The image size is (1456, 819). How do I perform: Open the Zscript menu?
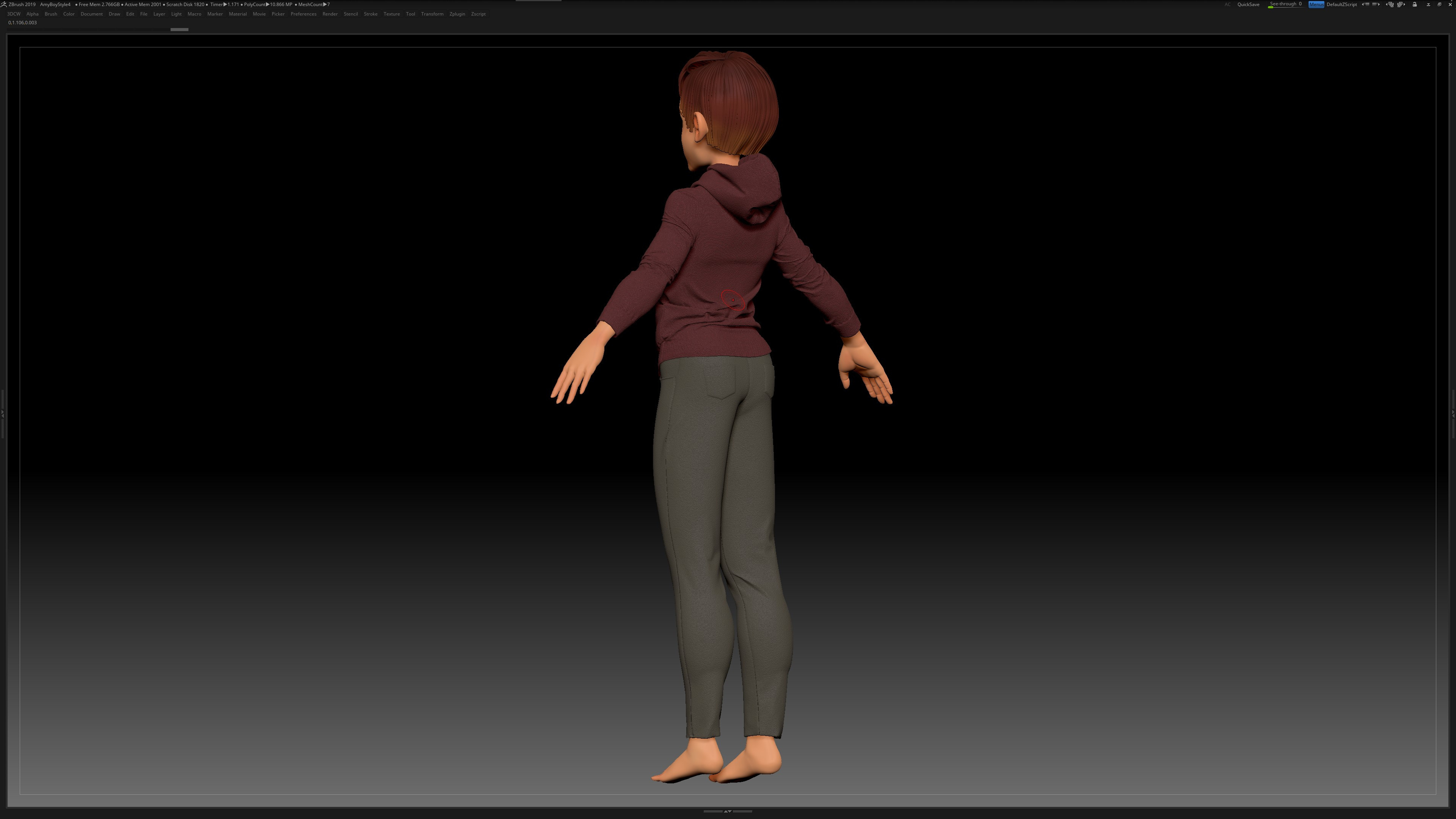coord(478,14)
